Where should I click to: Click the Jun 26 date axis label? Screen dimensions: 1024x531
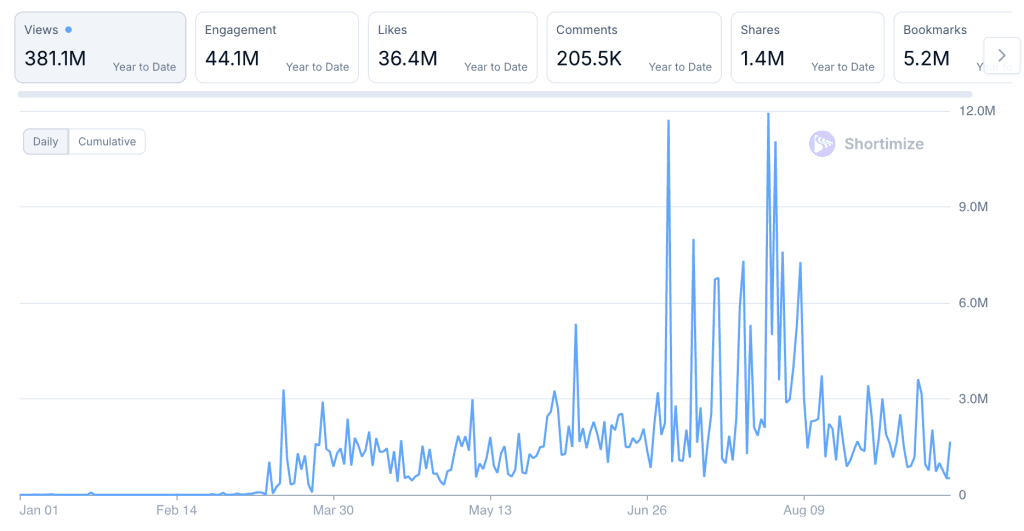pos(647,511)
